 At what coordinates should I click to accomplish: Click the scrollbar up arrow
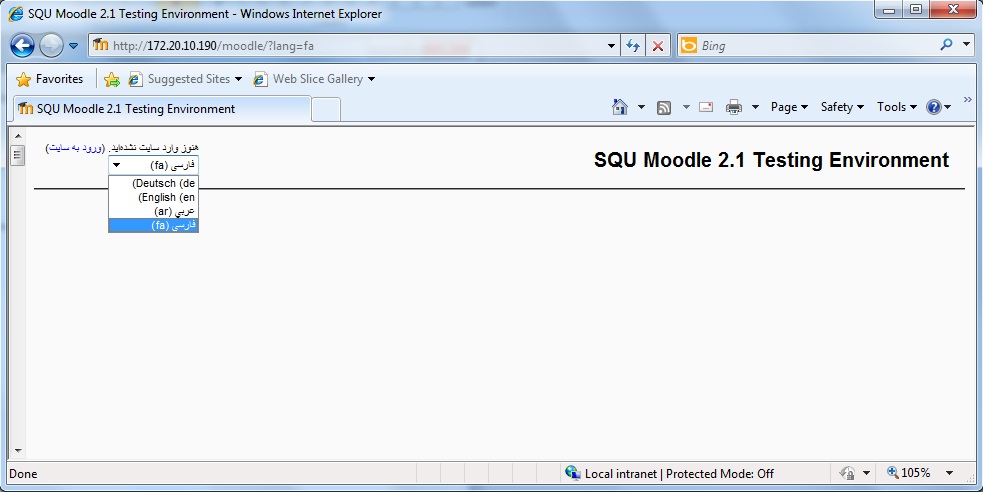18,135
